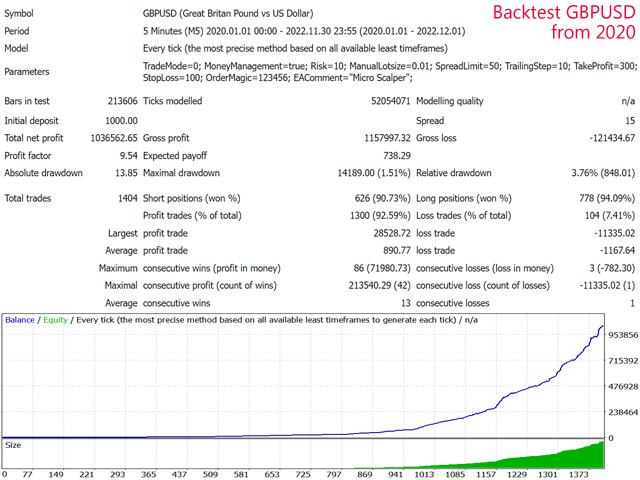Screen dimensions: 640x480
Task: Select the 715392 label on the chart axis
Action: (623, 361)
